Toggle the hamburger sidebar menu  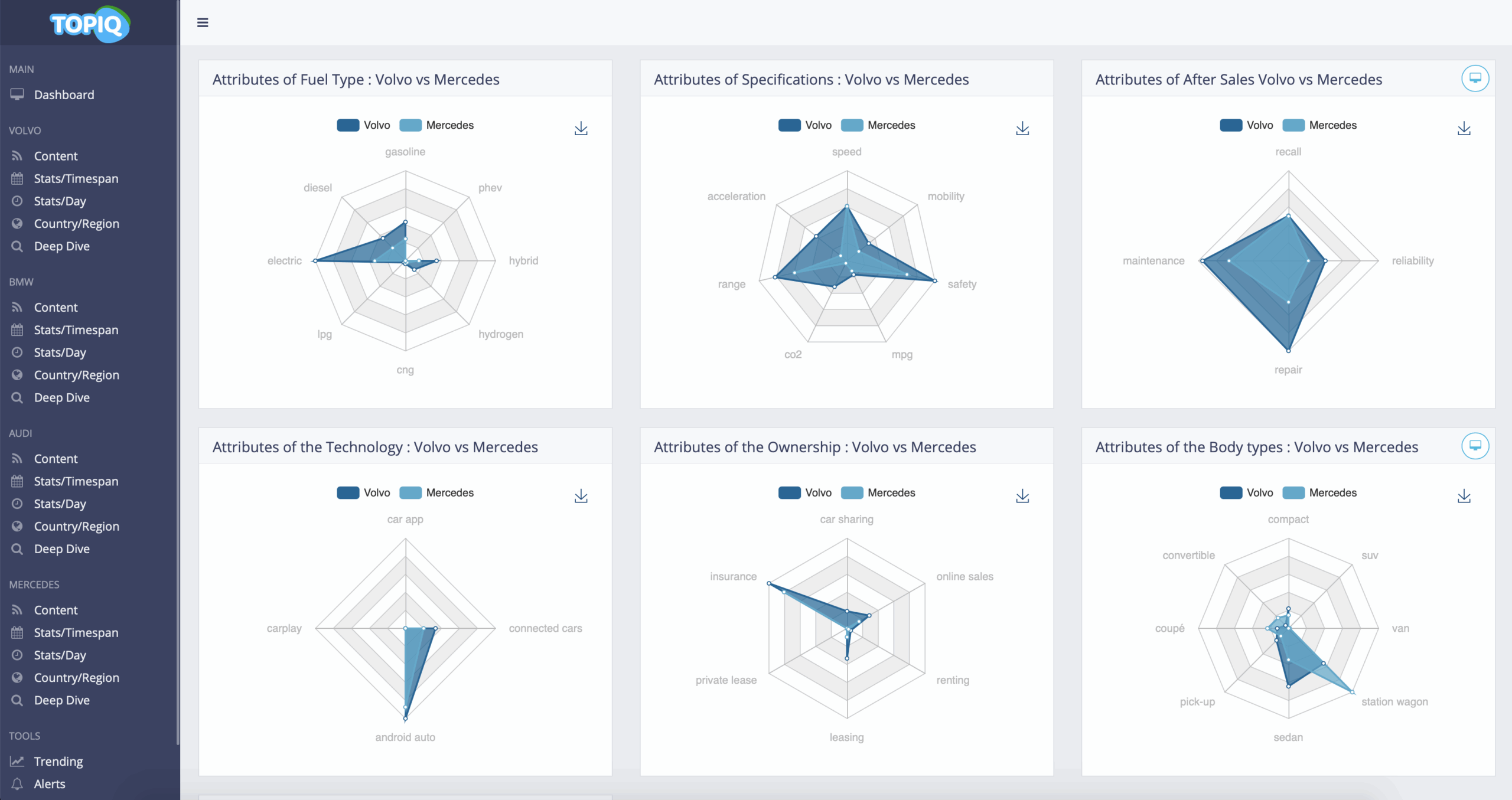point(203,22)
